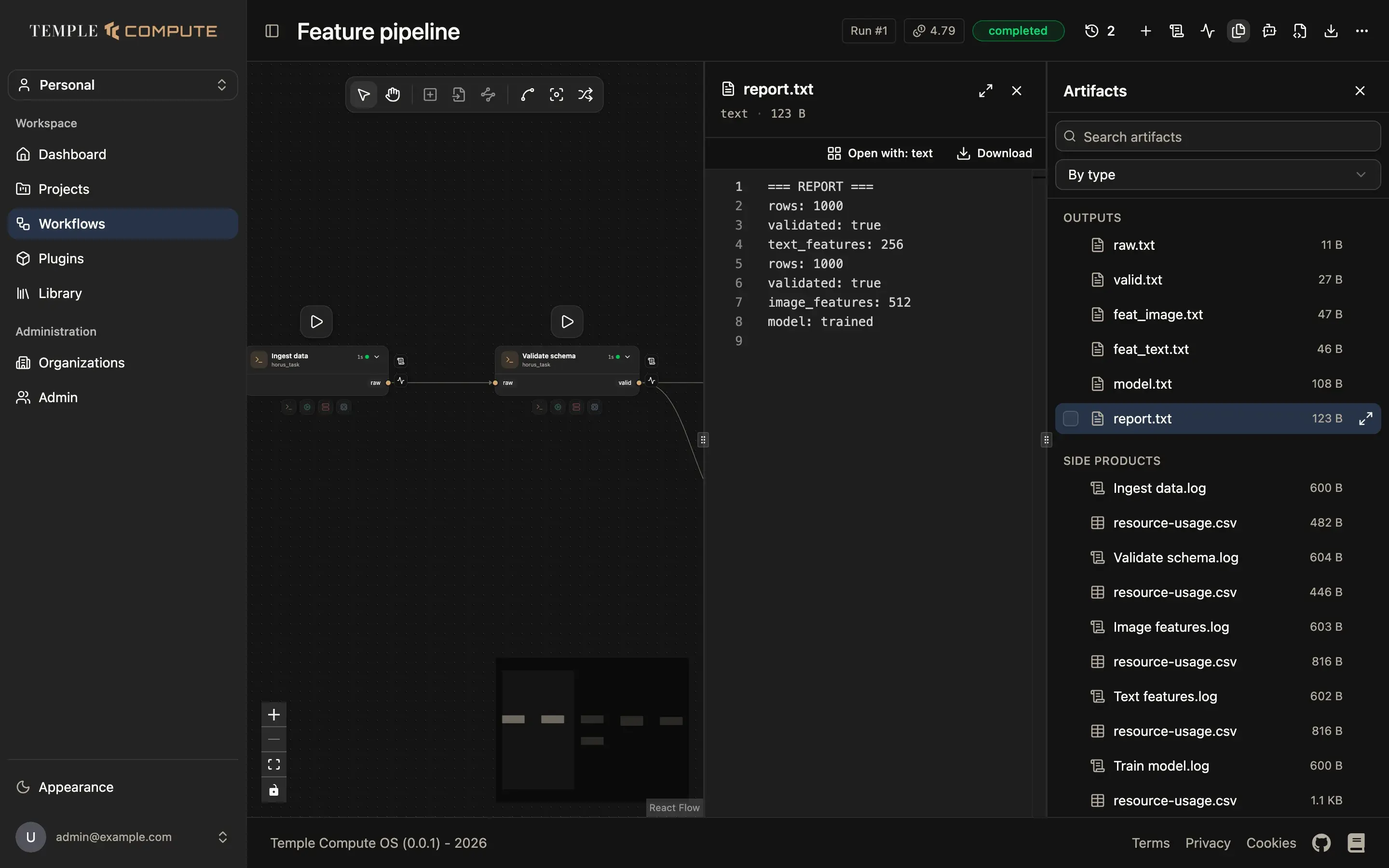Screen dimensions: 1389x868
Task: Click the plus icon in header
Action: coord(1145,31)
